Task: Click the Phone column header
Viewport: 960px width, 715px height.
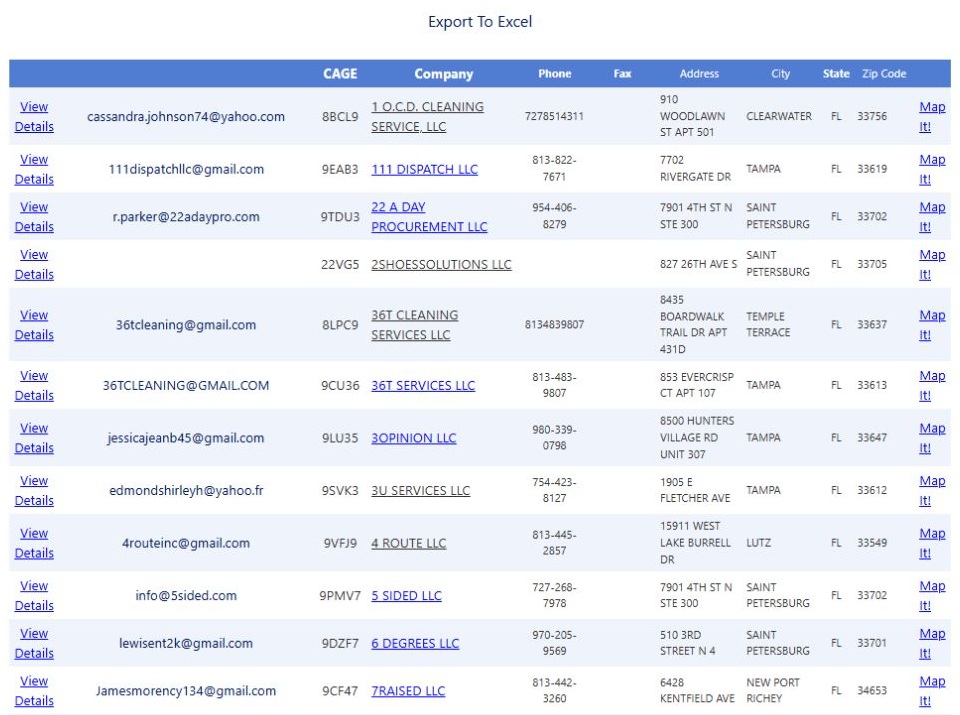Action: click(x=555, y=73)
